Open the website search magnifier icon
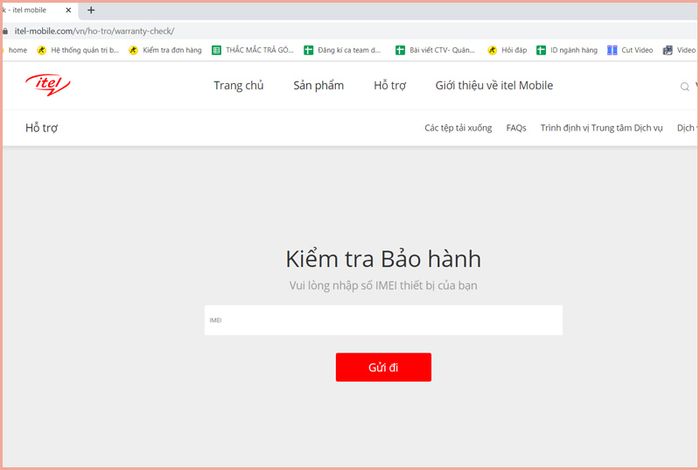The width and height of the screenshot is (700, 470). 684,87
